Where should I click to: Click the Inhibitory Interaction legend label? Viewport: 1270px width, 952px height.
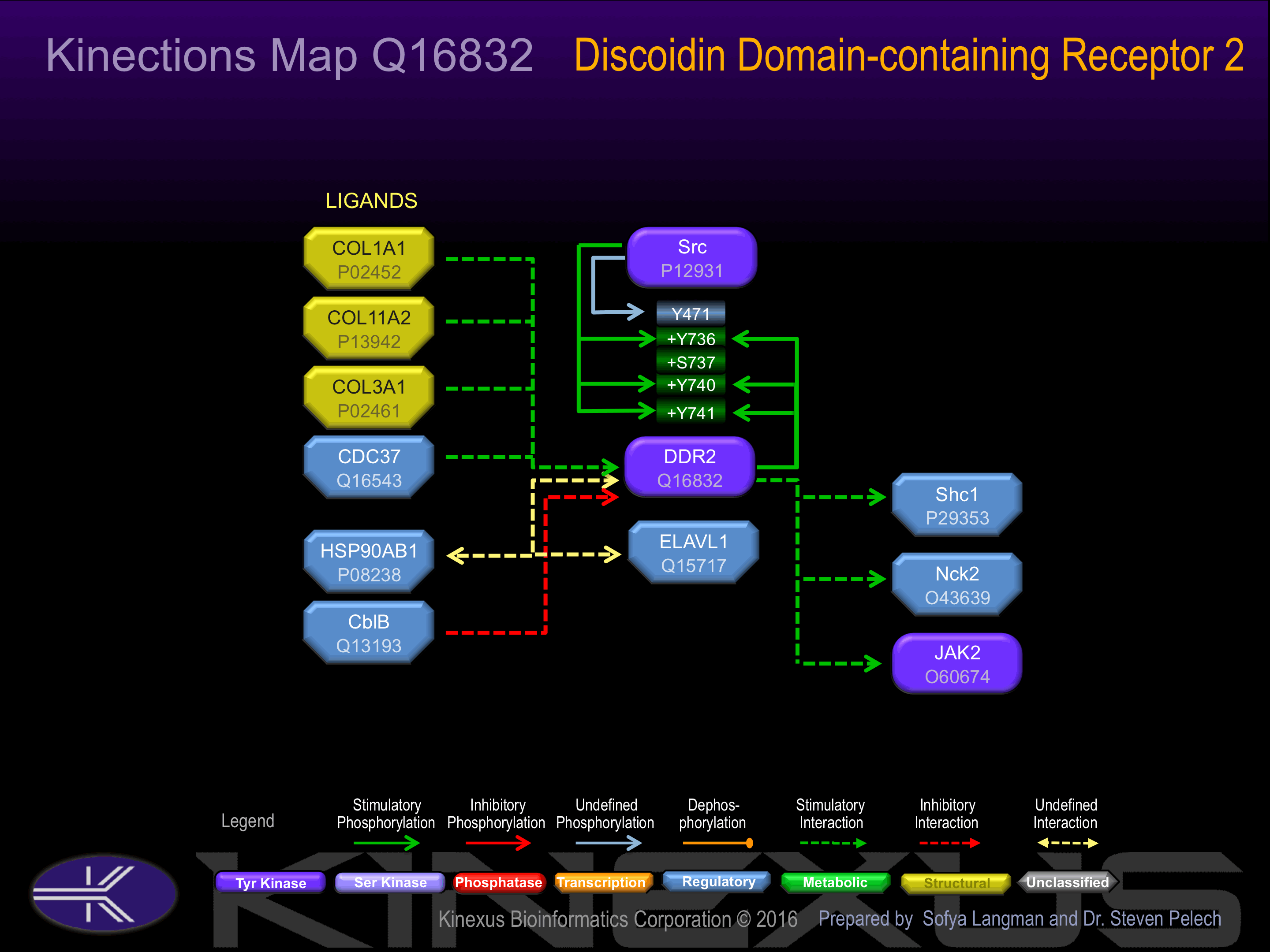(x=947, y=814)
